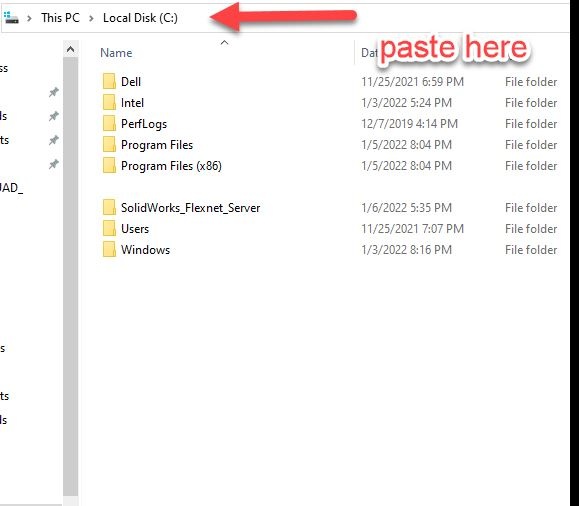
Task: Click the Intel folder name
Action: 132,103
